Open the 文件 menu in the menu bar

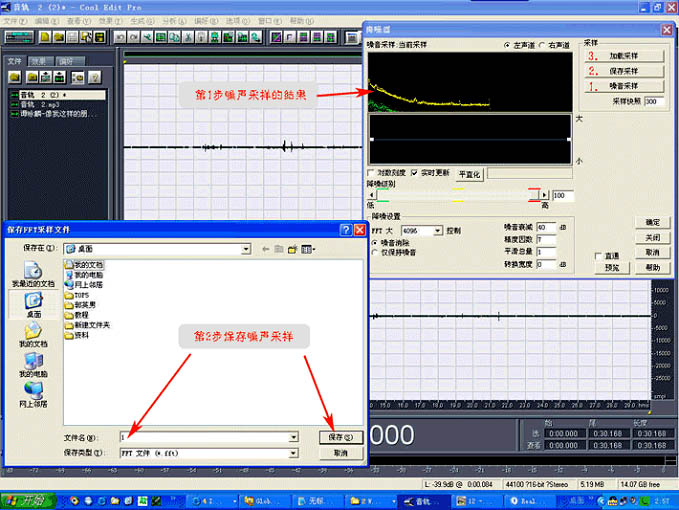tap(16, 21)
